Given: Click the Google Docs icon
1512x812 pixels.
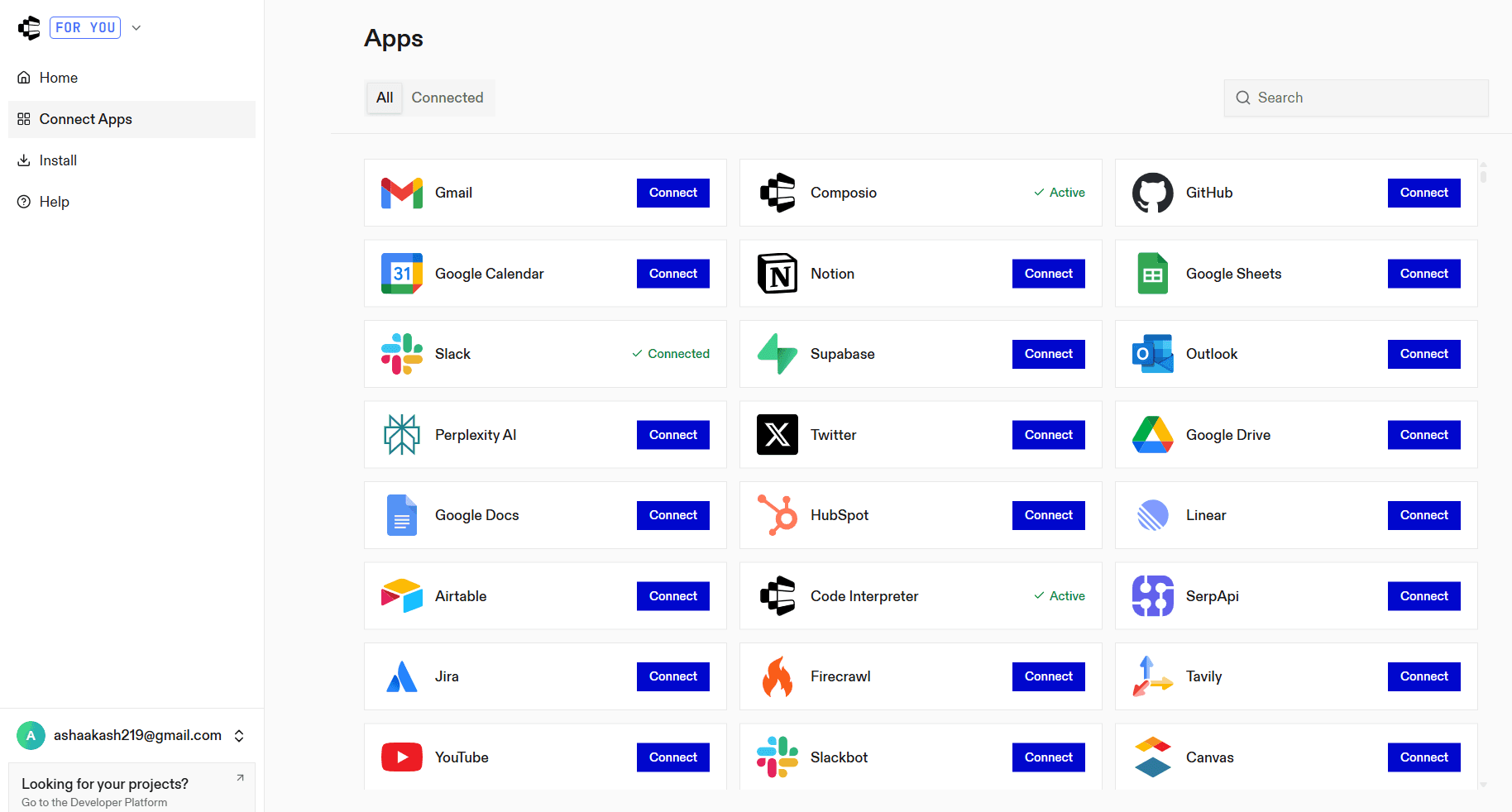Looking at the screenshot, I should point(402,515).
